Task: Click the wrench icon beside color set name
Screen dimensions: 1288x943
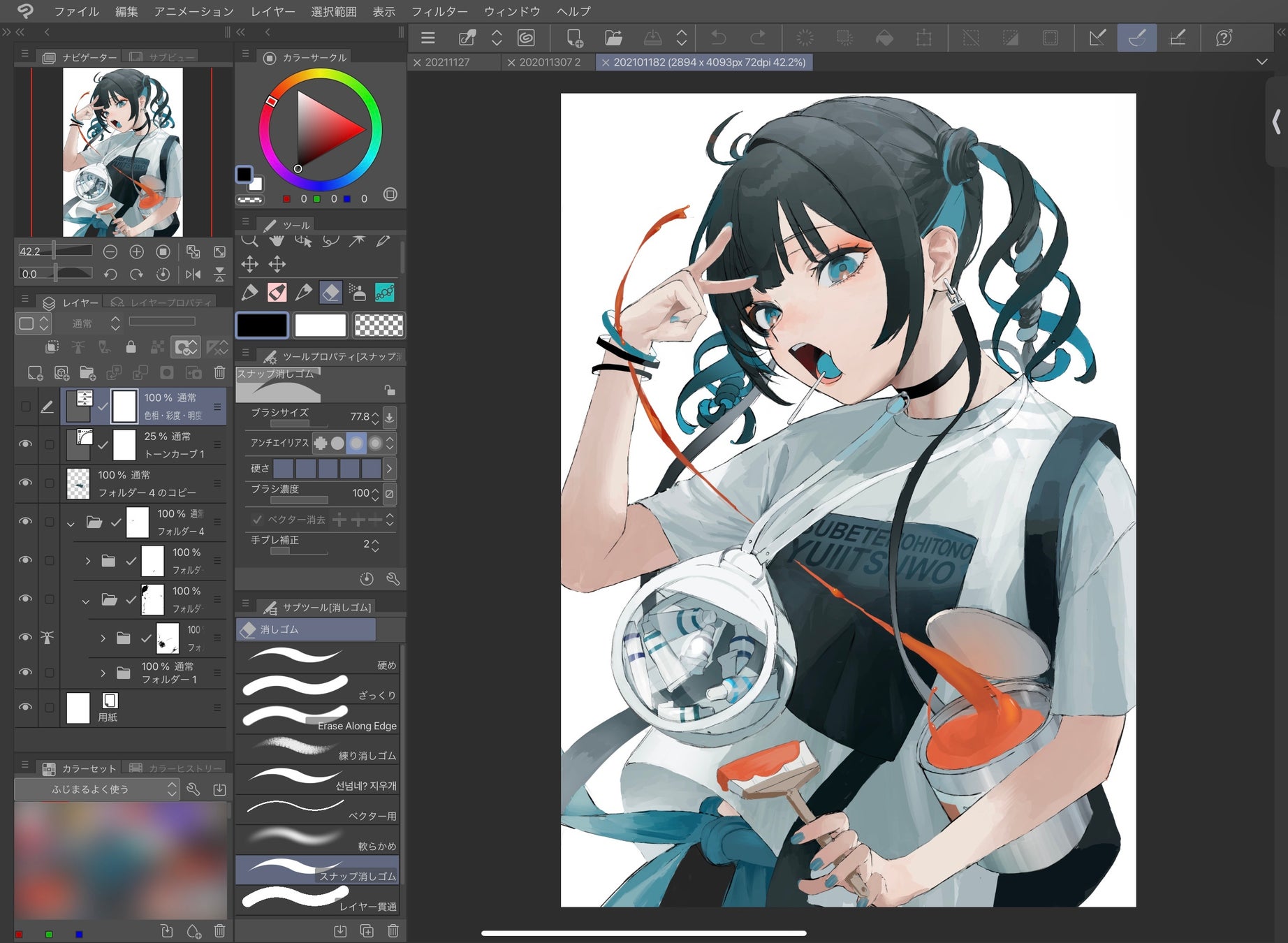Action: 193,789
